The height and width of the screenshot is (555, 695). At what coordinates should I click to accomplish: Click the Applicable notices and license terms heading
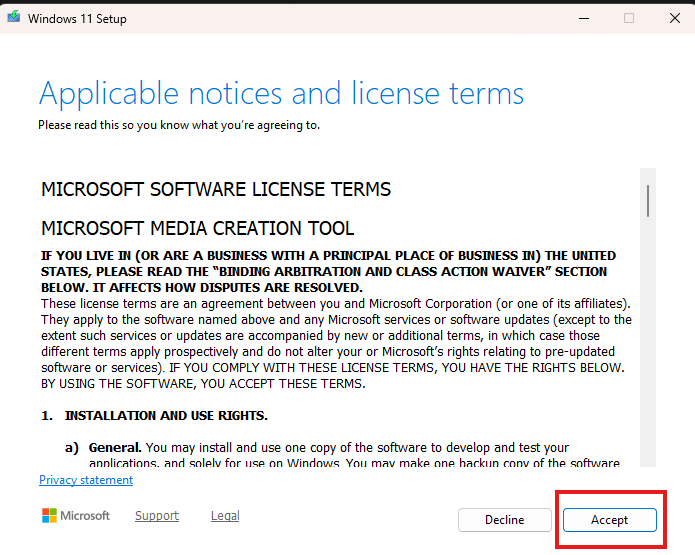pos(281,94)
